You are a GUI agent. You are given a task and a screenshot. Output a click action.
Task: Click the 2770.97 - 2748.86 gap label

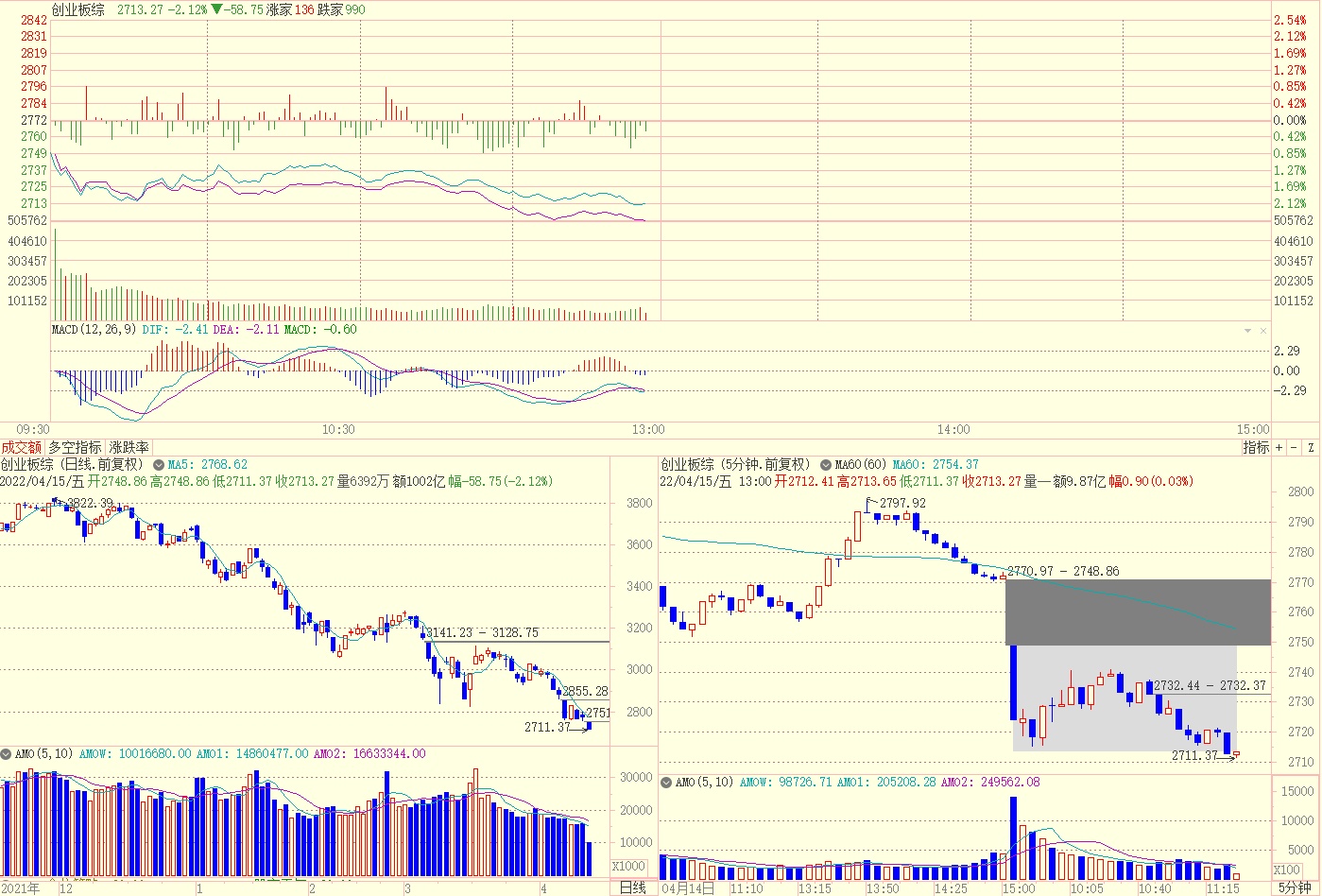click(1063, 571)
